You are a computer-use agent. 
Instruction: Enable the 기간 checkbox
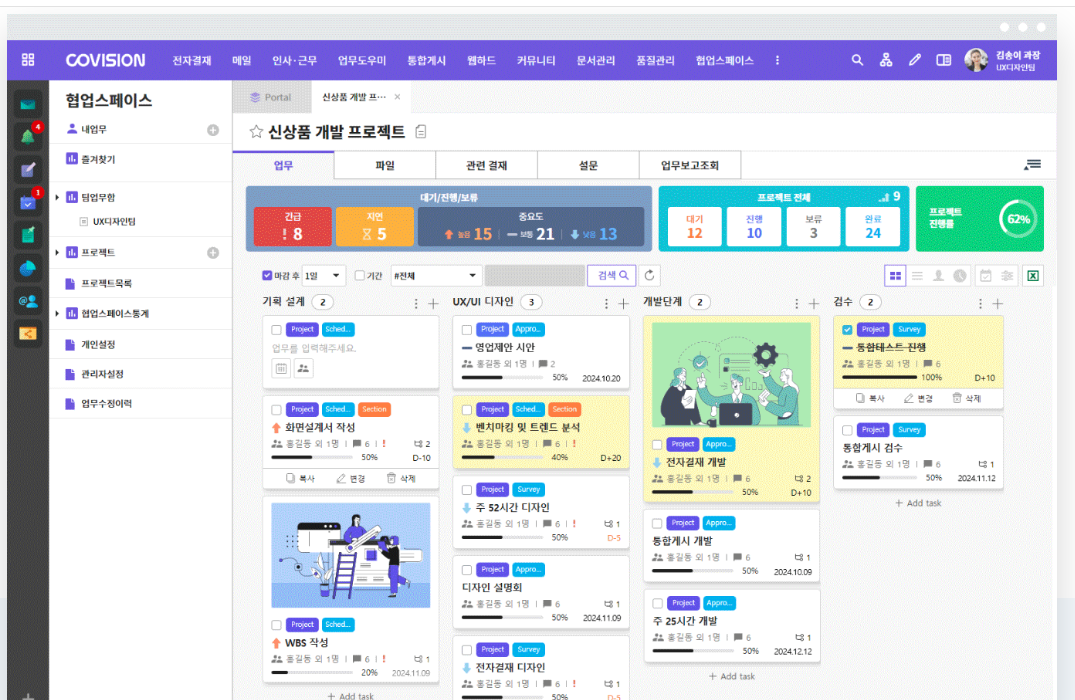360,275
